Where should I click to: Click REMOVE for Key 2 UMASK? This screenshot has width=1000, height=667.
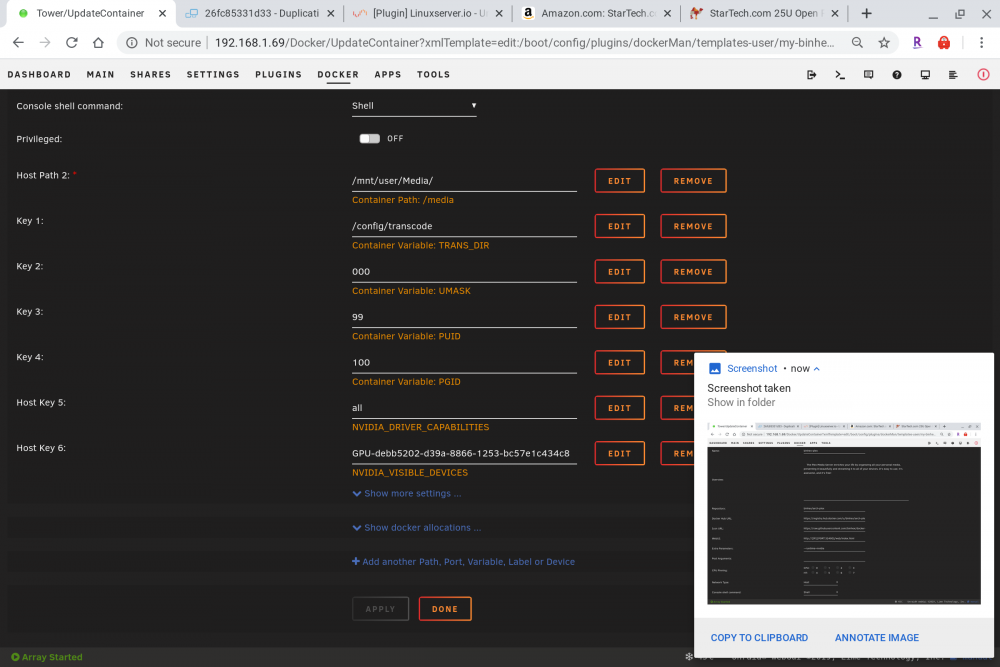pyautogui.click(x=693, y=272)
